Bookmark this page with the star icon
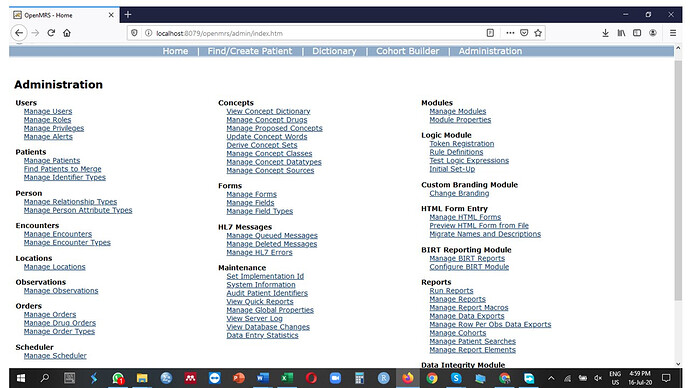The height and width of the screenshot is (388, 690). tap(538, 33)
